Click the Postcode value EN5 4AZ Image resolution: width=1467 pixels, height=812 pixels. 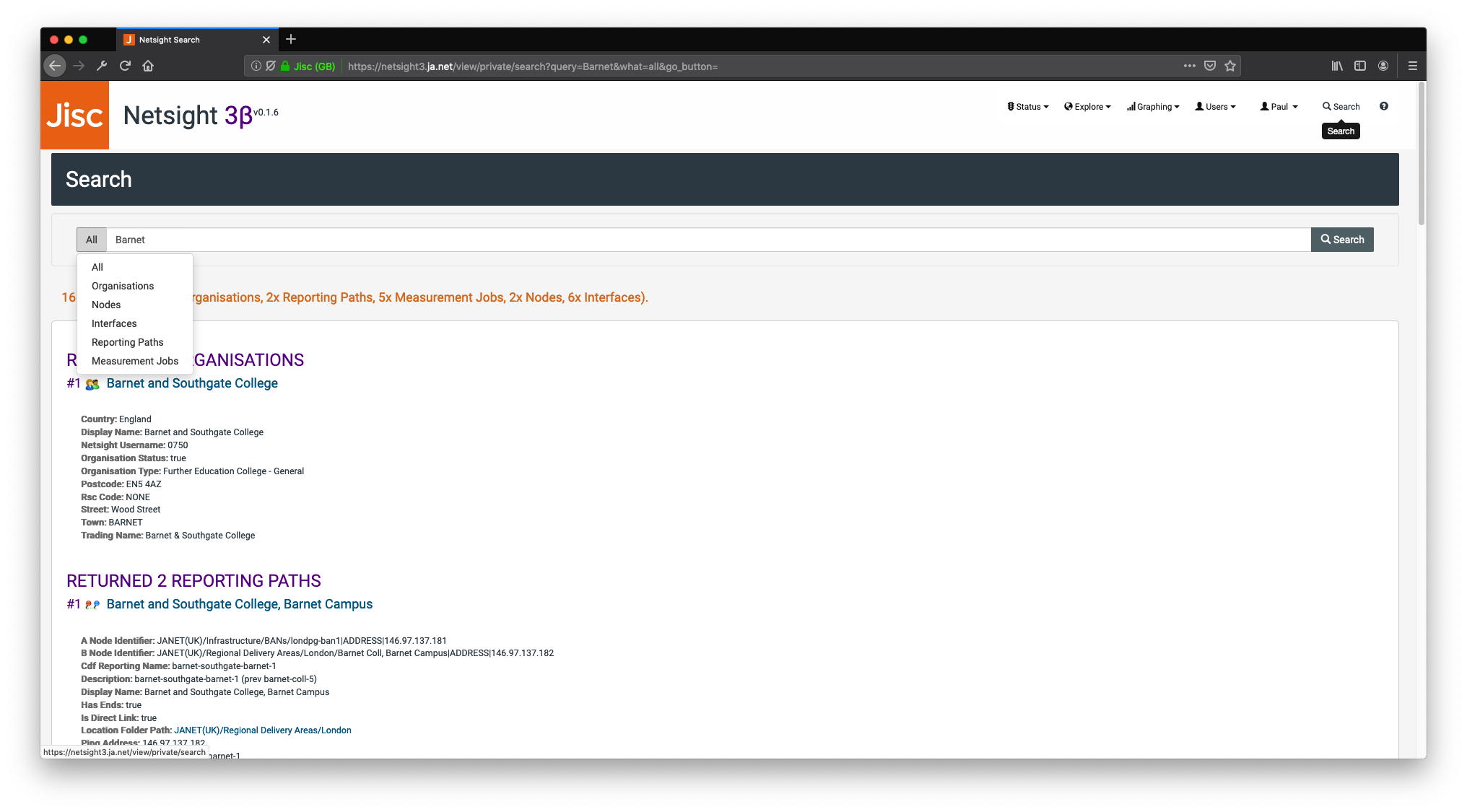(144, 484)
